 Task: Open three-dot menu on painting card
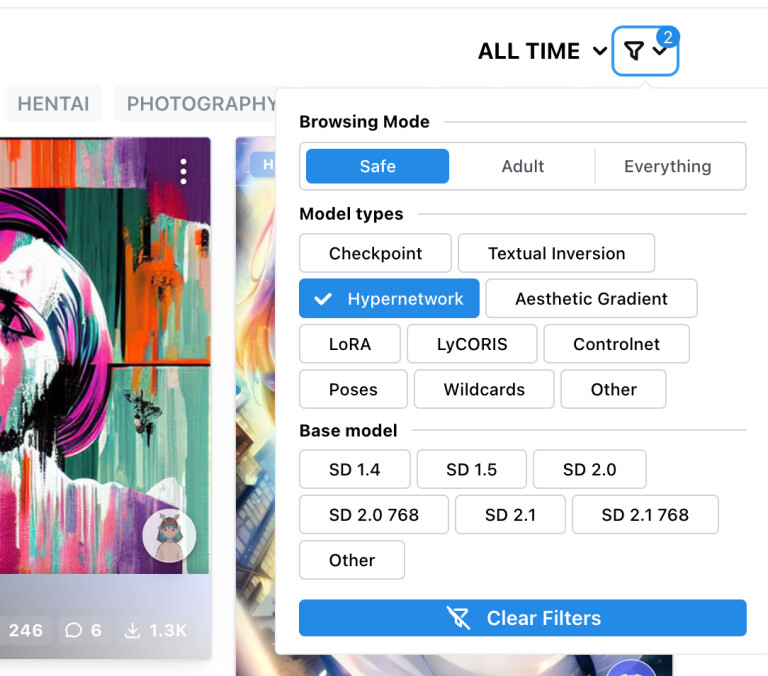pyautogui.click(x=183, y=171)
